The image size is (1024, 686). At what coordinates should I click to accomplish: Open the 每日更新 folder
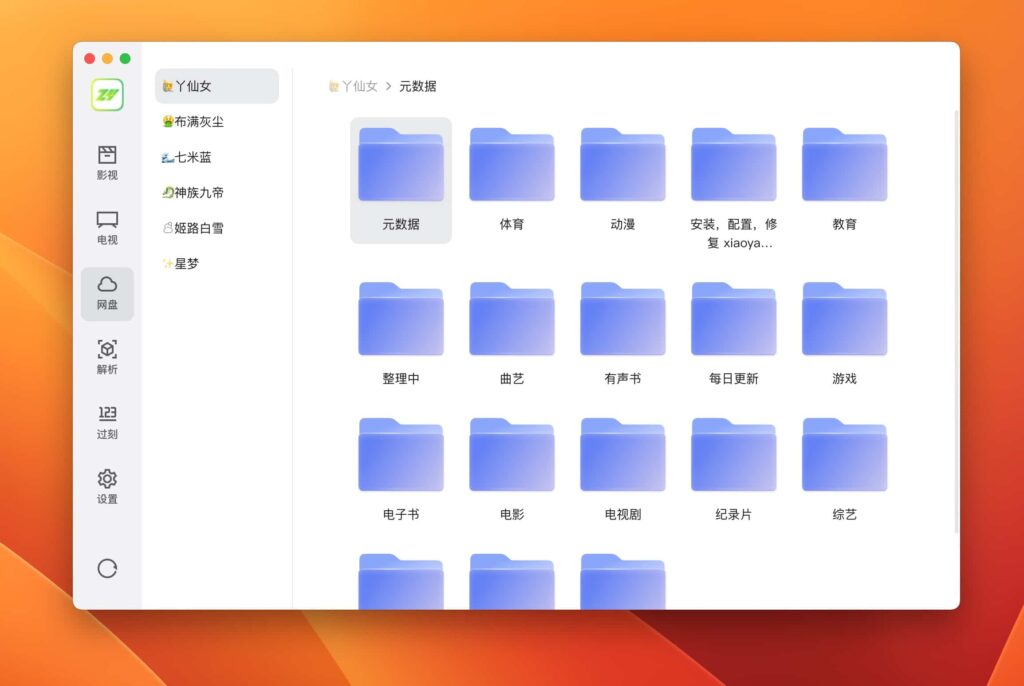coord(733,319)
